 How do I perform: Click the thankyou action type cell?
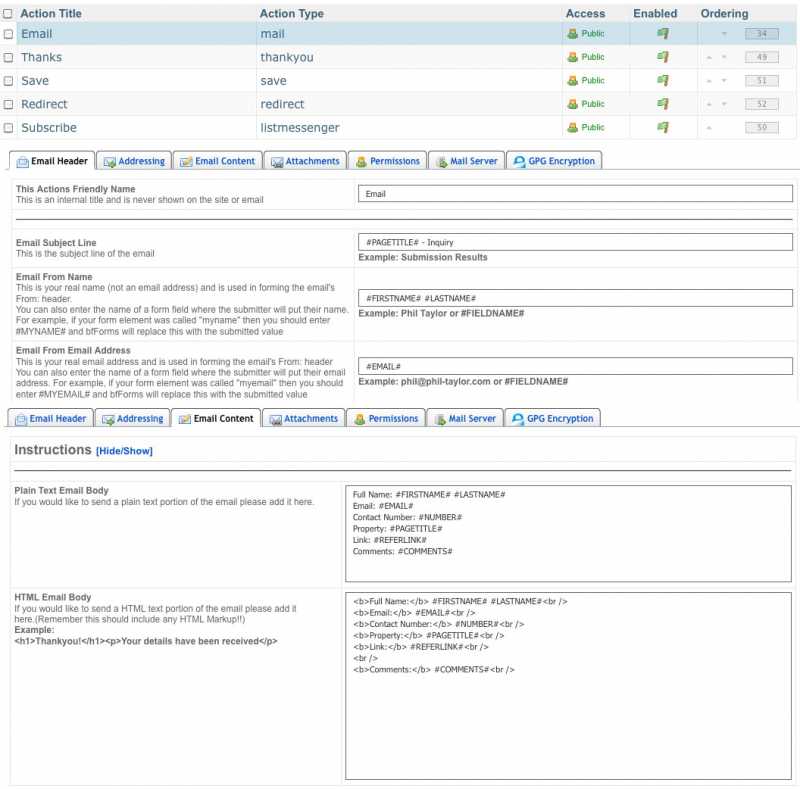coord(287,58)
